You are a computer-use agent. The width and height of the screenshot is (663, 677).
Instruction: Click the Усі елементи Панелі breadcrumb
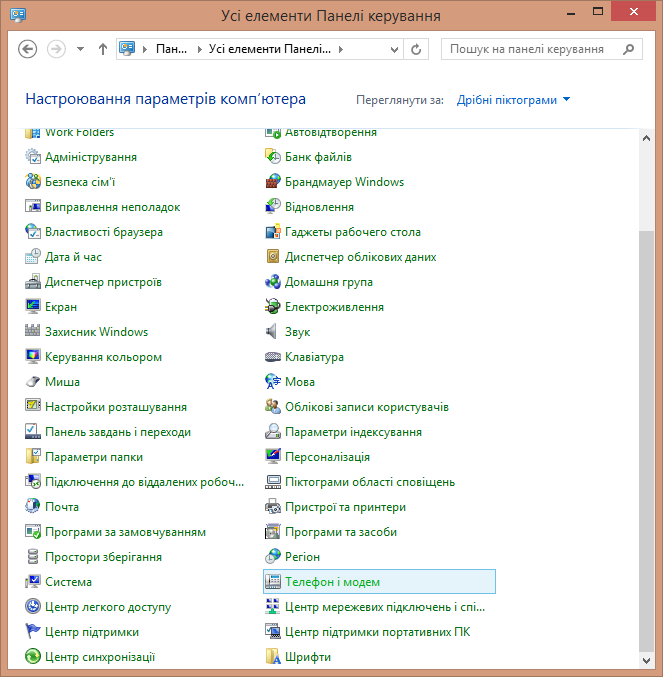pos(270,49)
